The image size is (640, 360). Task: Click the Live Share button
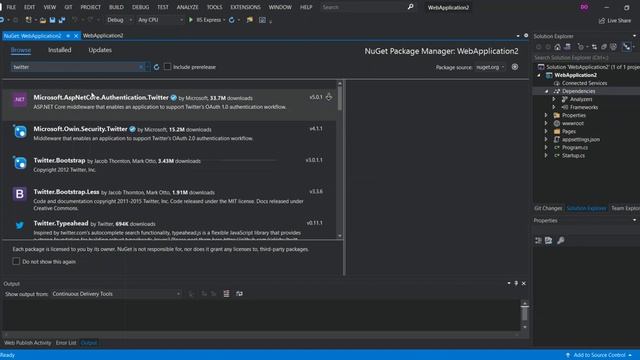tap(615, 20)
